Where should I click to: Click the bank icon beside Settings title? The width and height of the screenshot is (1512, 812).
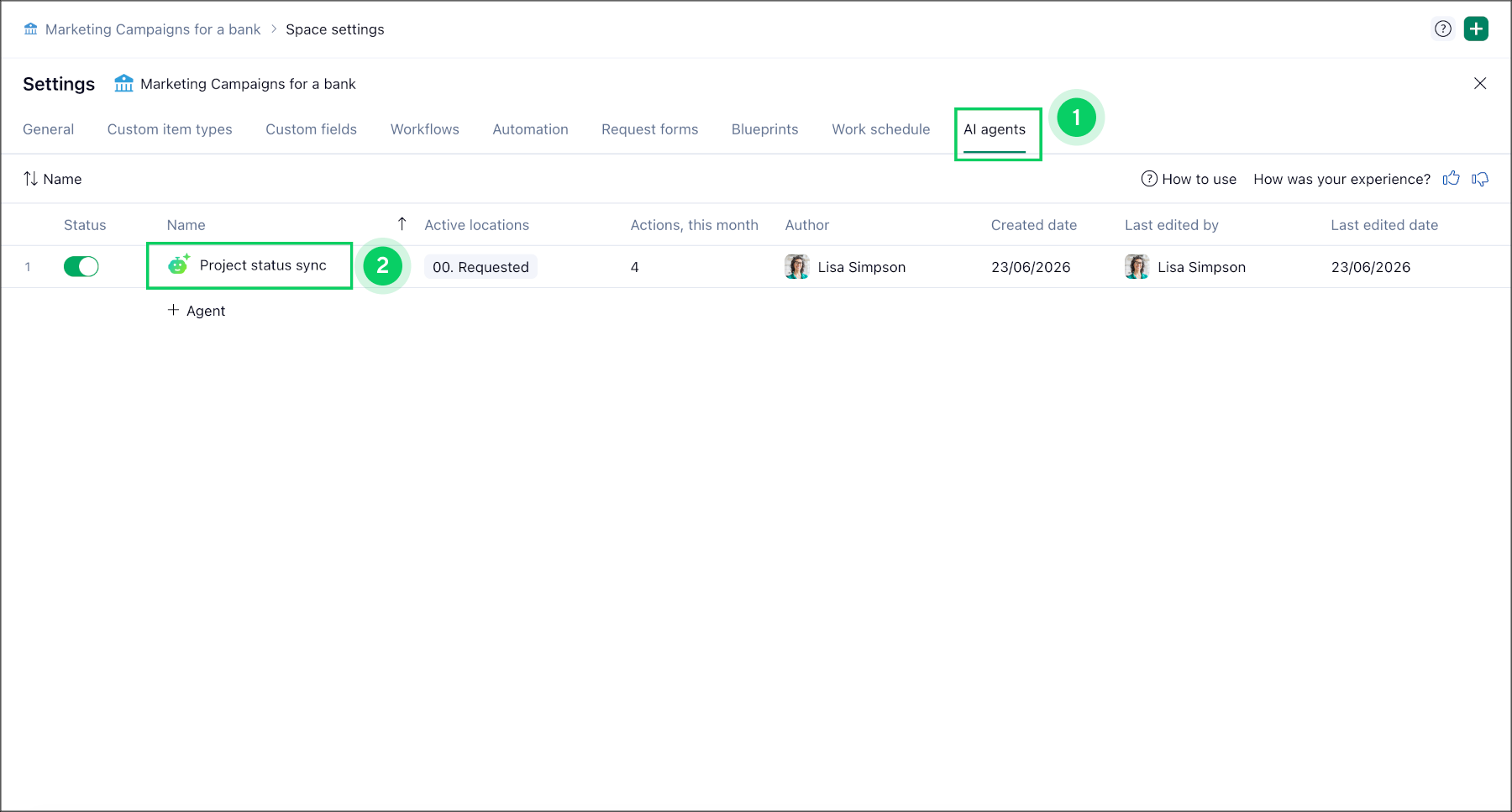coord(124,83)
